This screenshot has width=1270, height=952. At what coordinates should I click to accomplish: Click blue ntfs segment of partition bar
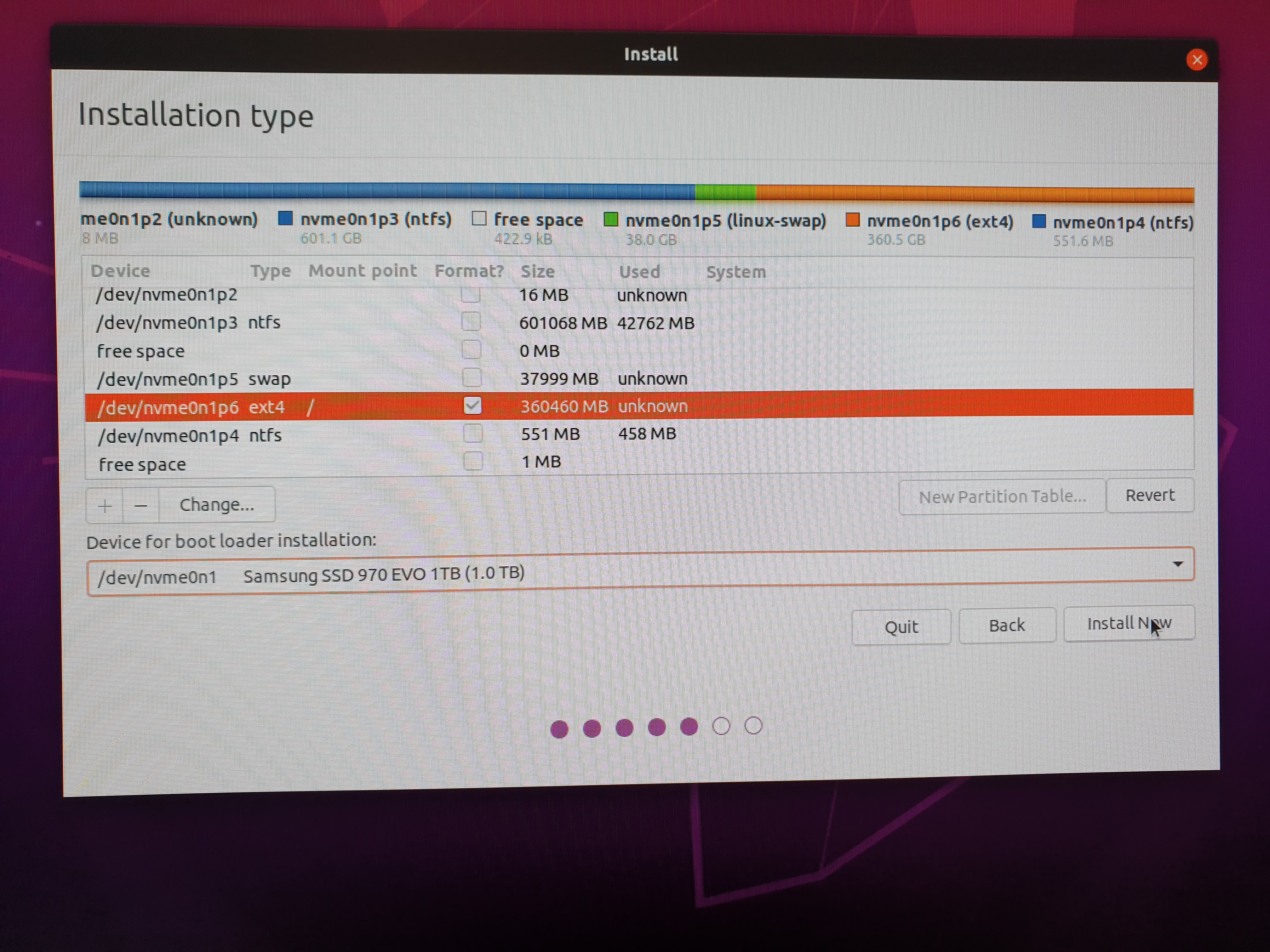(x=387, y=190)
